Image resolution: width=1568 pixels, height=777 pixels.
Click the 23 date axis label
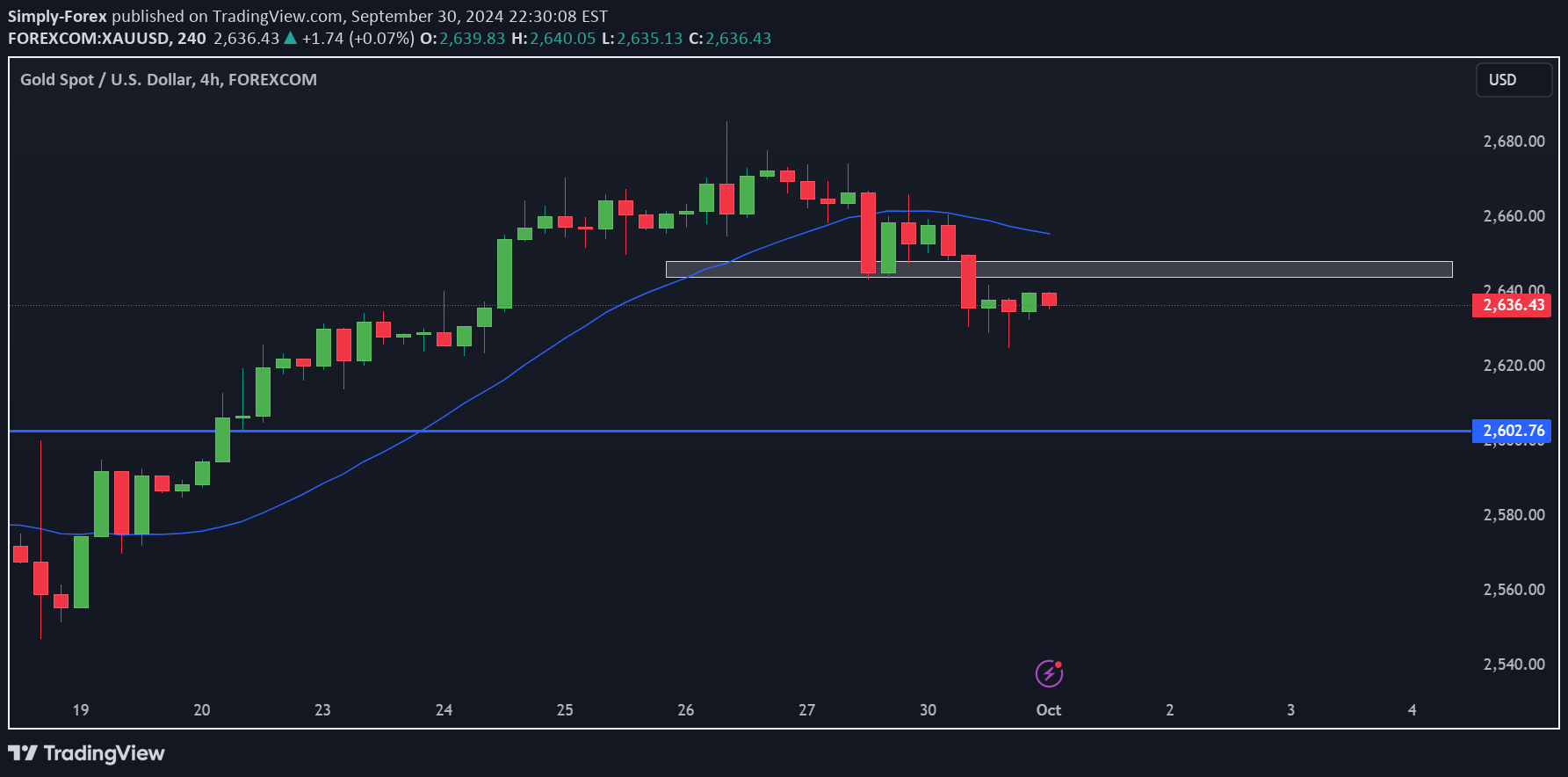[323, 710]
